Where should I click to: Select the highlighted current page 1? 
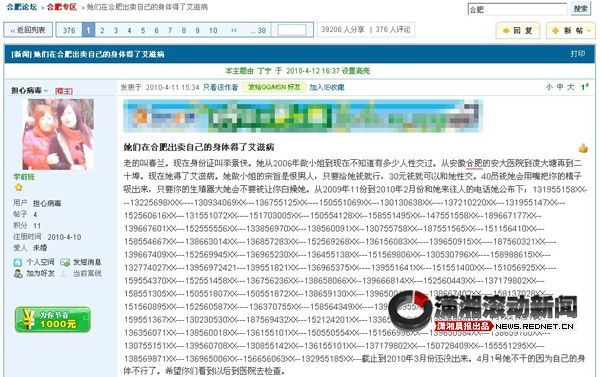[x=88, y=30]
